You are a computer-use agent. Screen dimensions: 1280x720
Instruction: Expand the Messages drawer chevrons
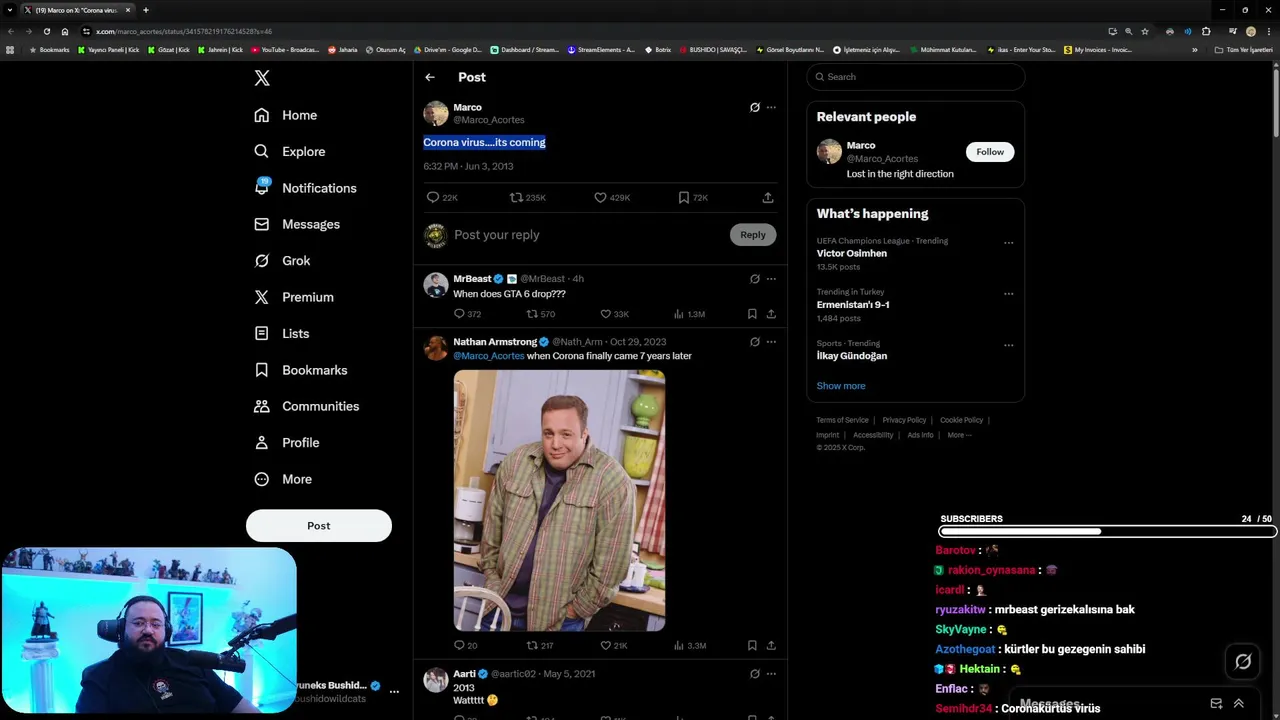1238,704
